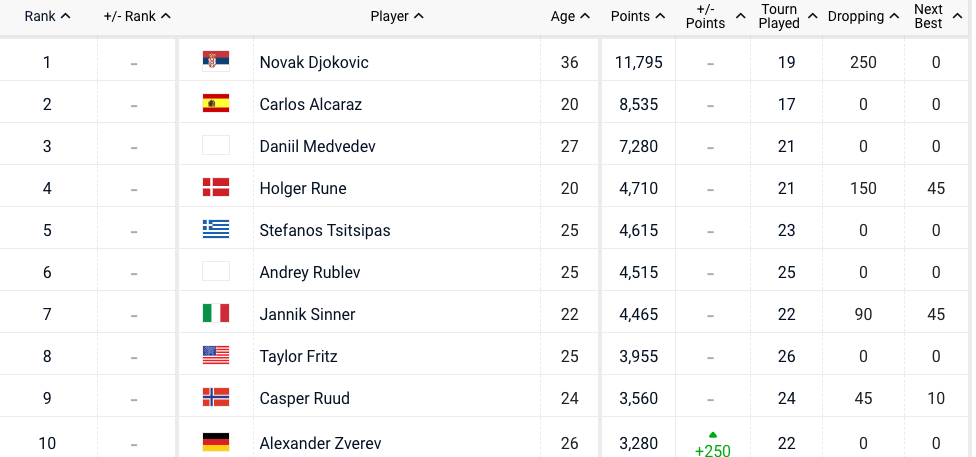Open Daniil Medvedev's player profile

pyautogui.click(x=317, y=146)
